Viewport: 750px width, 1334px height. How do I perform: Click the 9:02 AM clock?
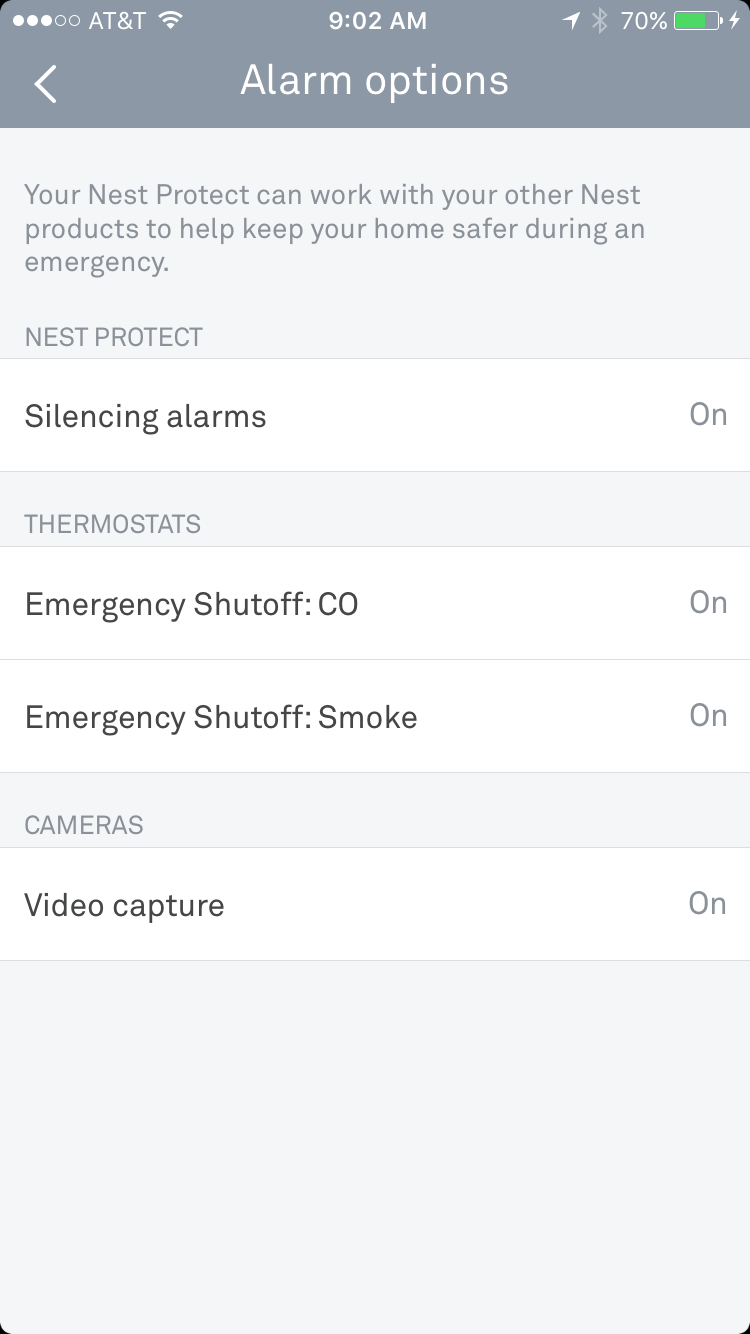[377, 21]
